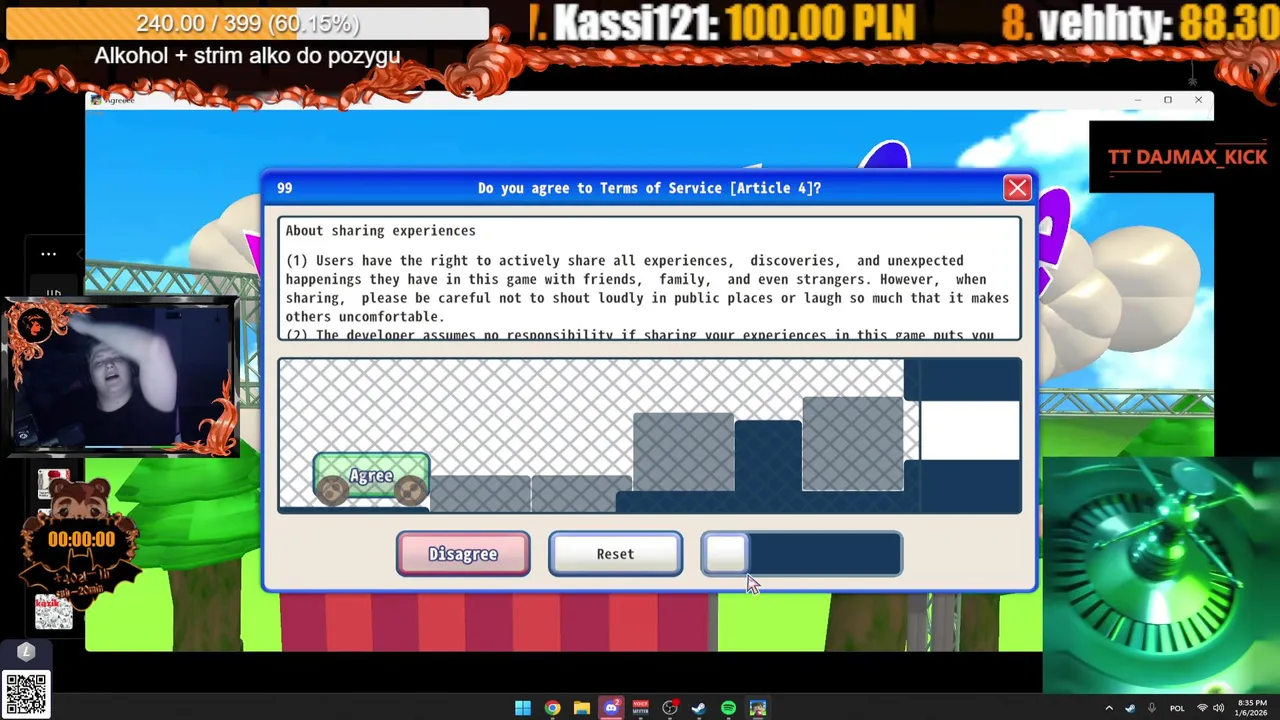Click 'Alkohol + strim alko do pozygu' goal text
The height and width of the screenshot is (720, 1280).
(247, 56)
